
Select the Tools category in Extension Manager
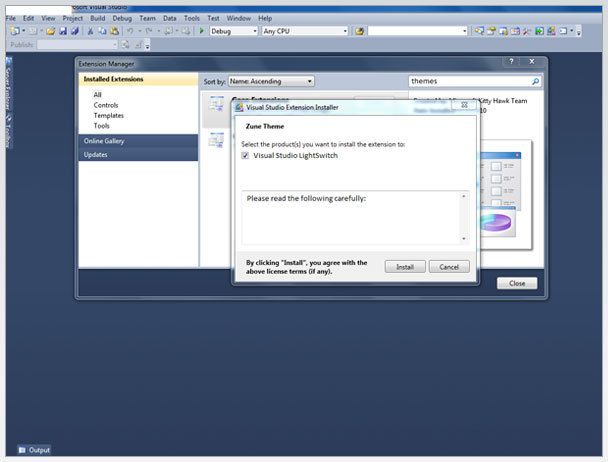click(x=102, y=126)
